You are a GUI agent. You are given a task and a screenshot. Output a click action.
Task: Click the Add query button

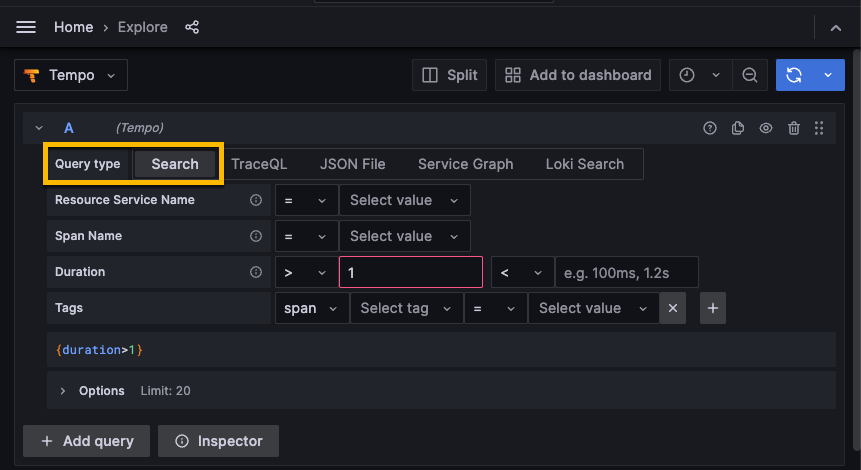tap(86, 441)
